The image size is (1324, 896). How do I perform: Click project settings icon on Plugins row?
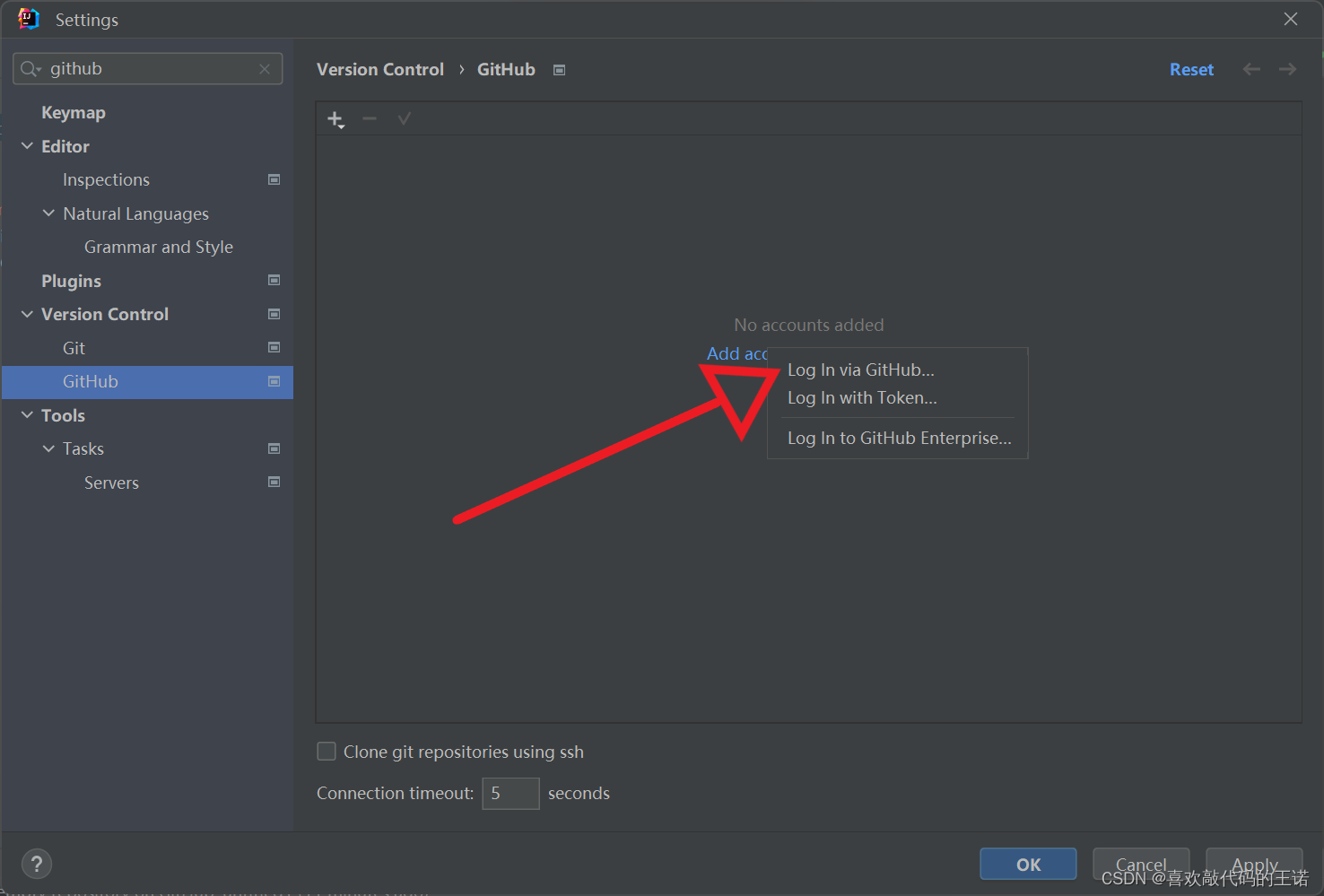274,280
